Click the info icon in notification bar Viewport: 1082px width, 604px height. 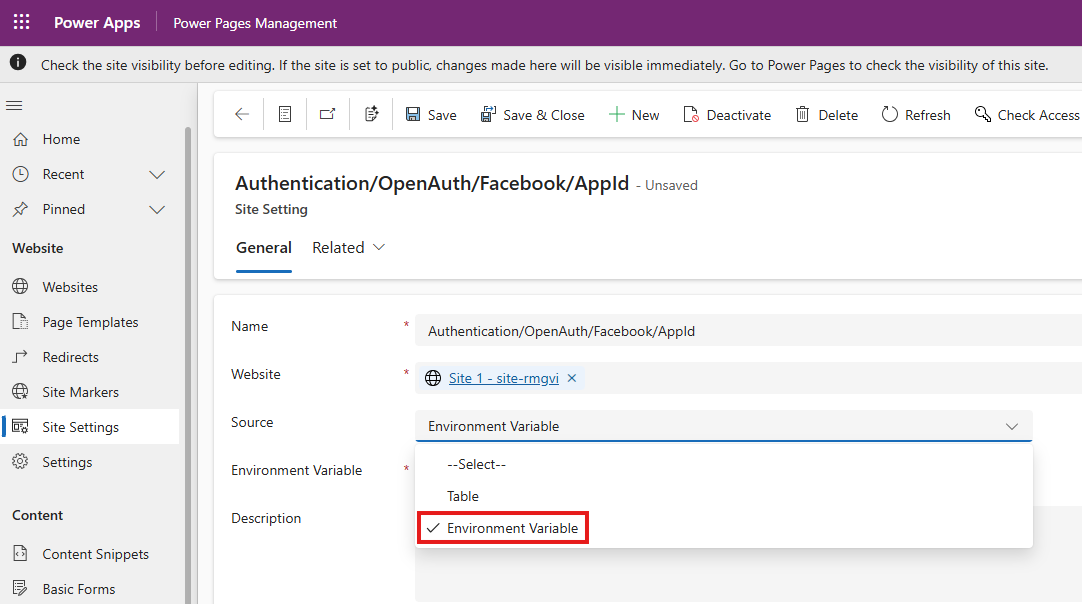click(x=18, y=63)
